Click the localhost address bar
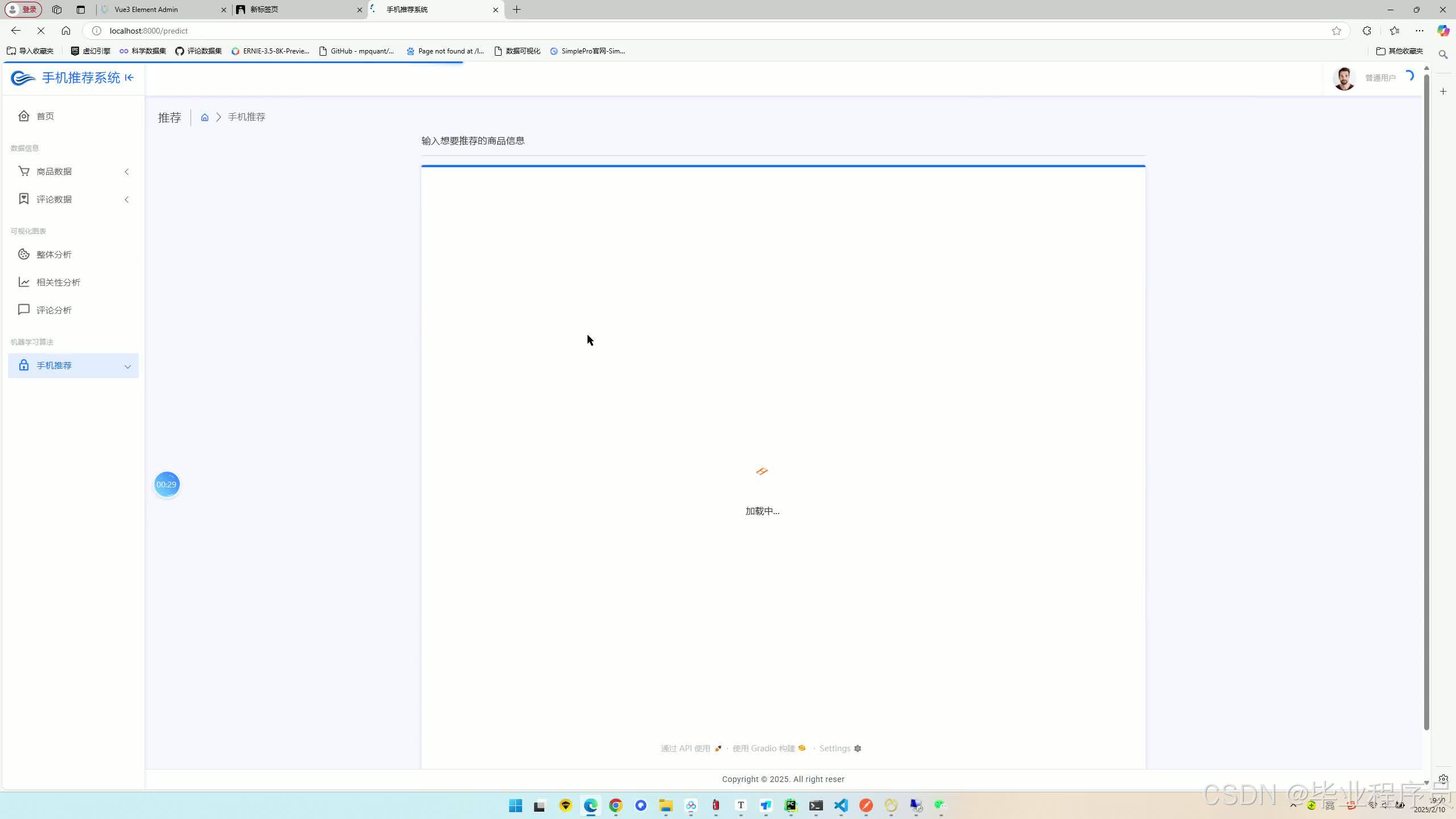 click(x=717, y=31)
